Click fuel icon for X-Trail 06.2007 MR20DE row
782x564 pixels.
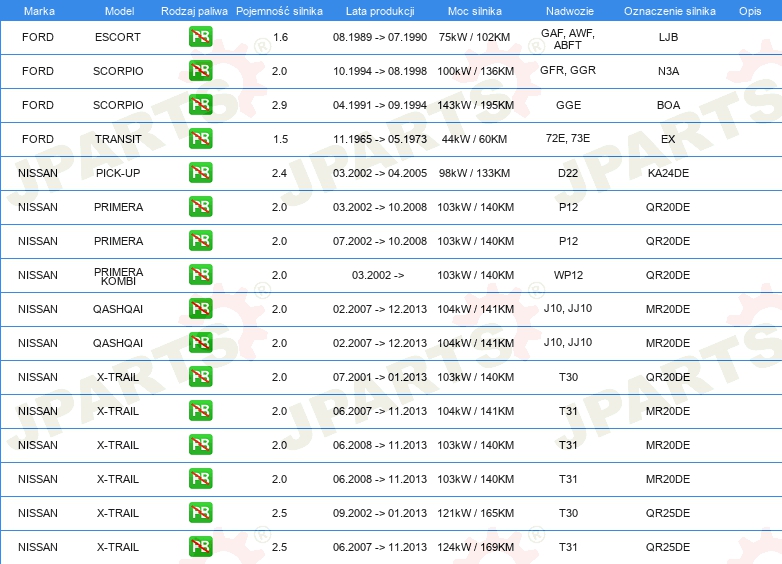point(200,410)
